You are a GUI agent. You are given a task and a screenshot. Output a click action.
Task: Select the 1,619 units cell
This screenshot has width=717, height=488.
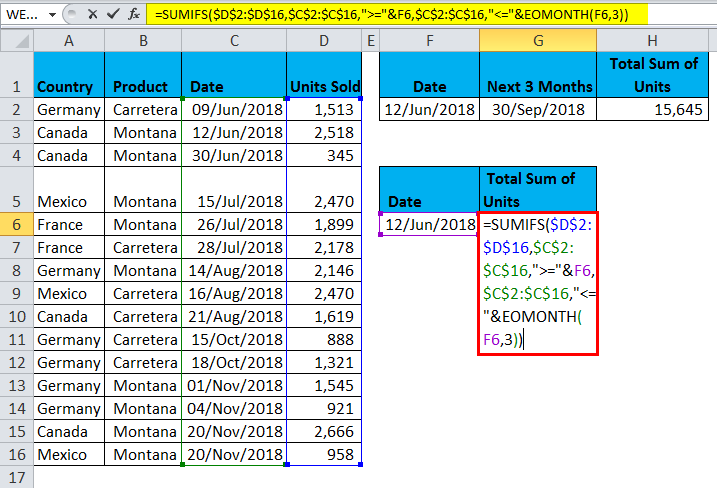324,316
